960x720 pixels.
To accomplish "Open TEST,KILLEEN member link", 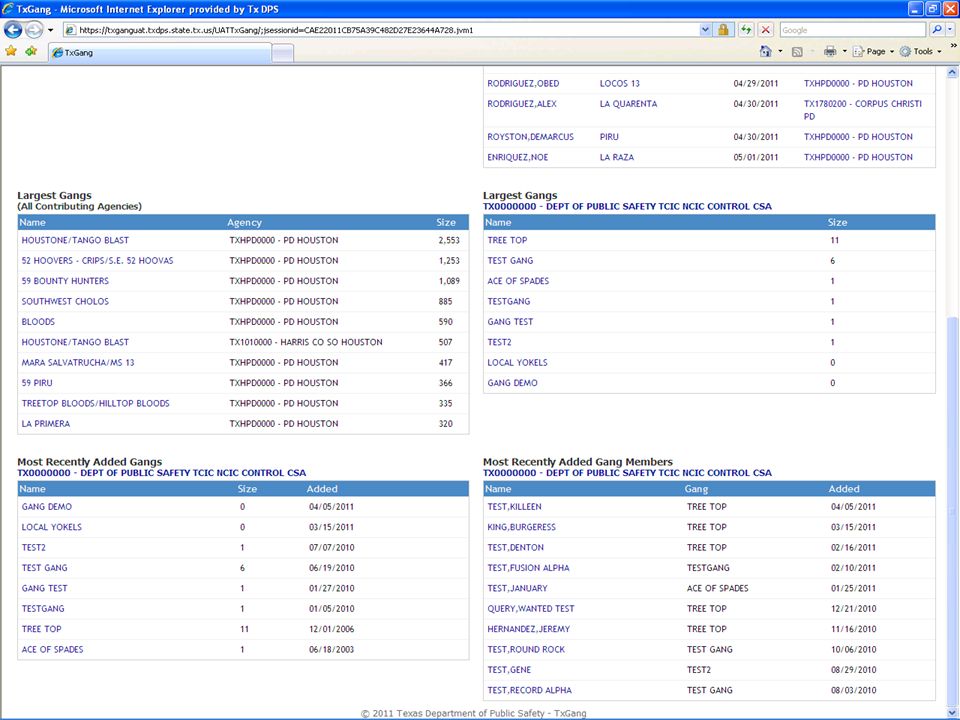I will pos(514,506).
